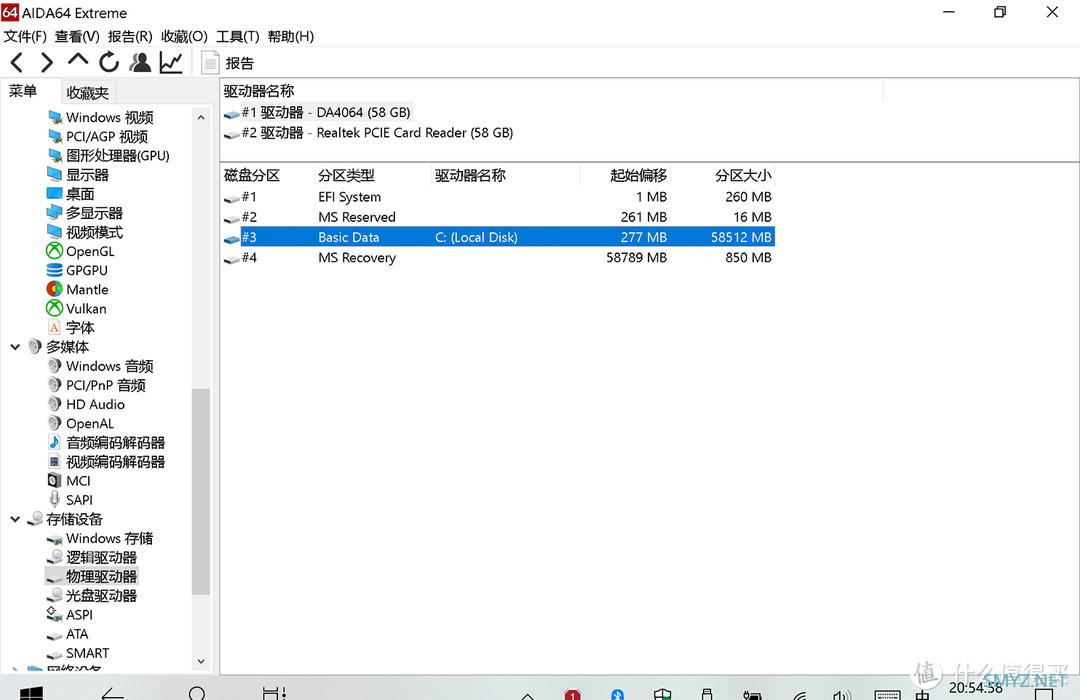Select Windows 存储 tree item
This screenshot has height=700, width=1080.
pos(101,538)
